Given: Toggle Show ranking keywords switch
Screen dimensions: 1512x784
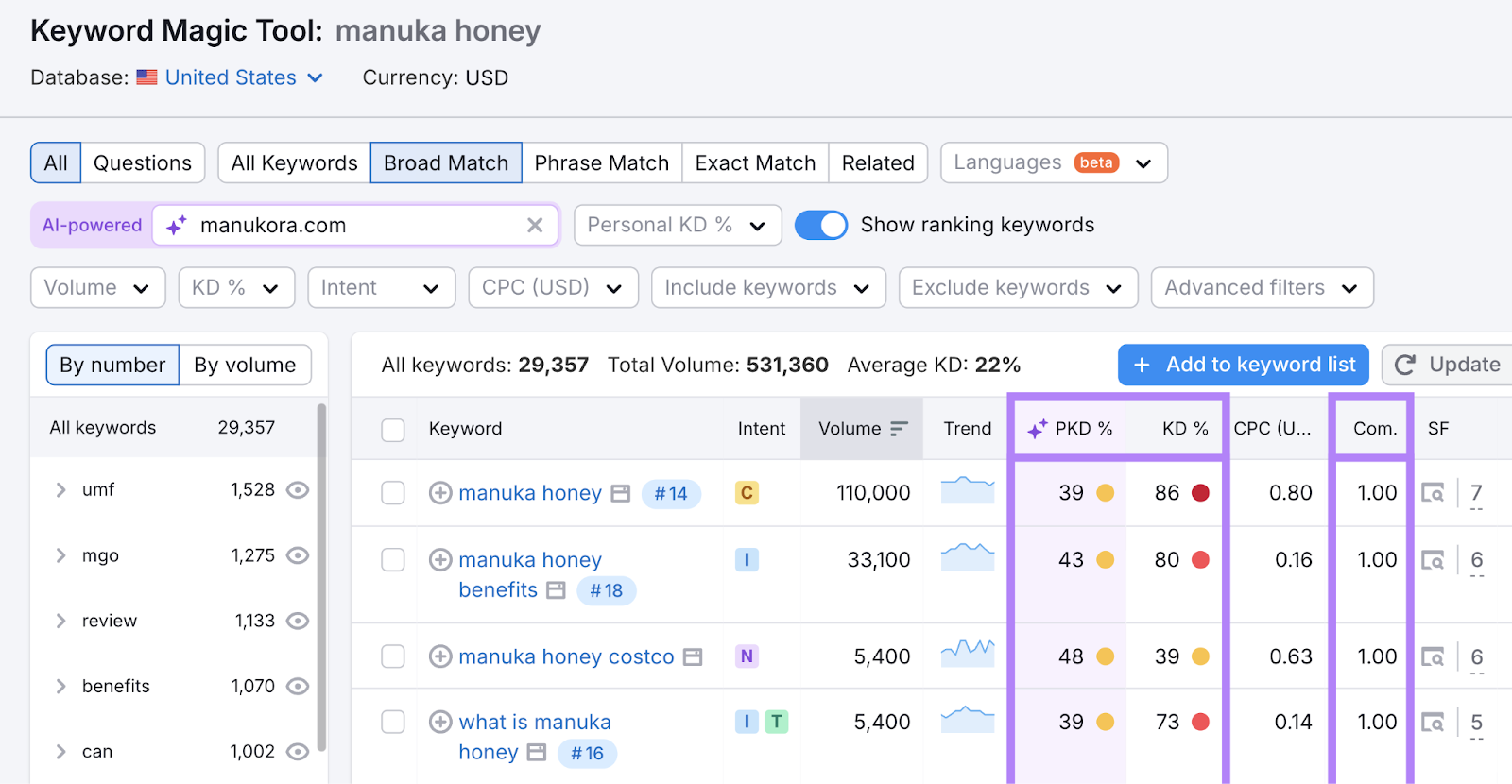Looking at the screenshot, I should point(820,225).
